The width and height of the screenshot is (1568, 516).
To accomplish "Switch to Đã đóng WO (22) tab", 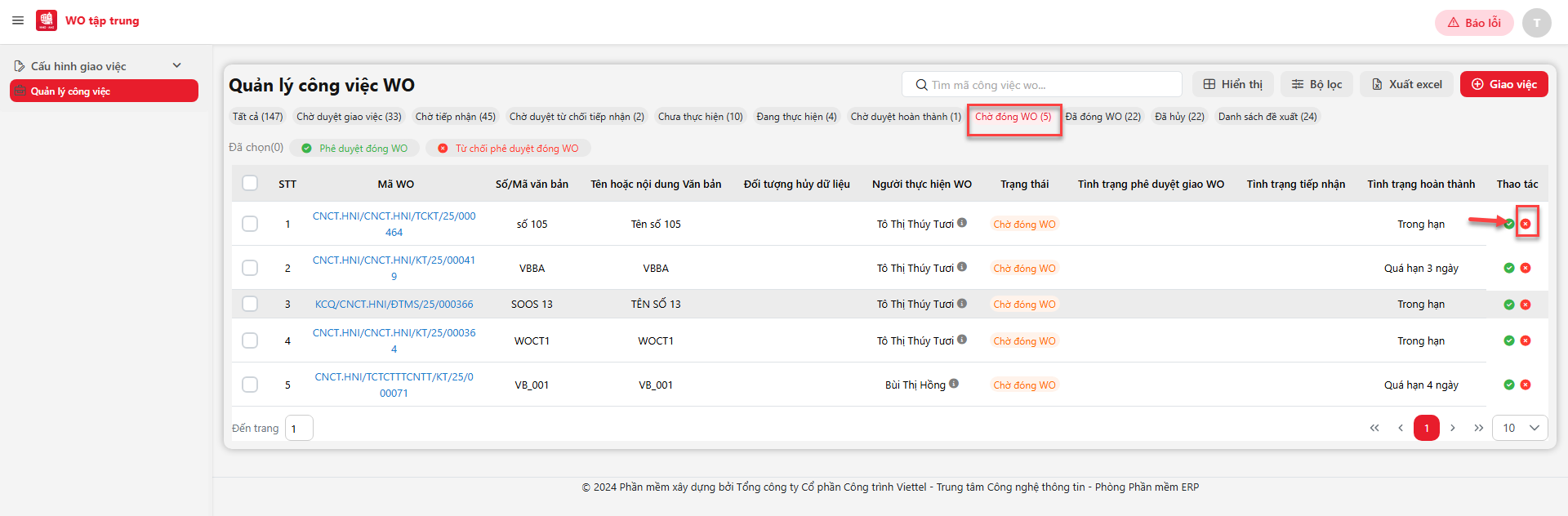I will [x=1103, y=117].
